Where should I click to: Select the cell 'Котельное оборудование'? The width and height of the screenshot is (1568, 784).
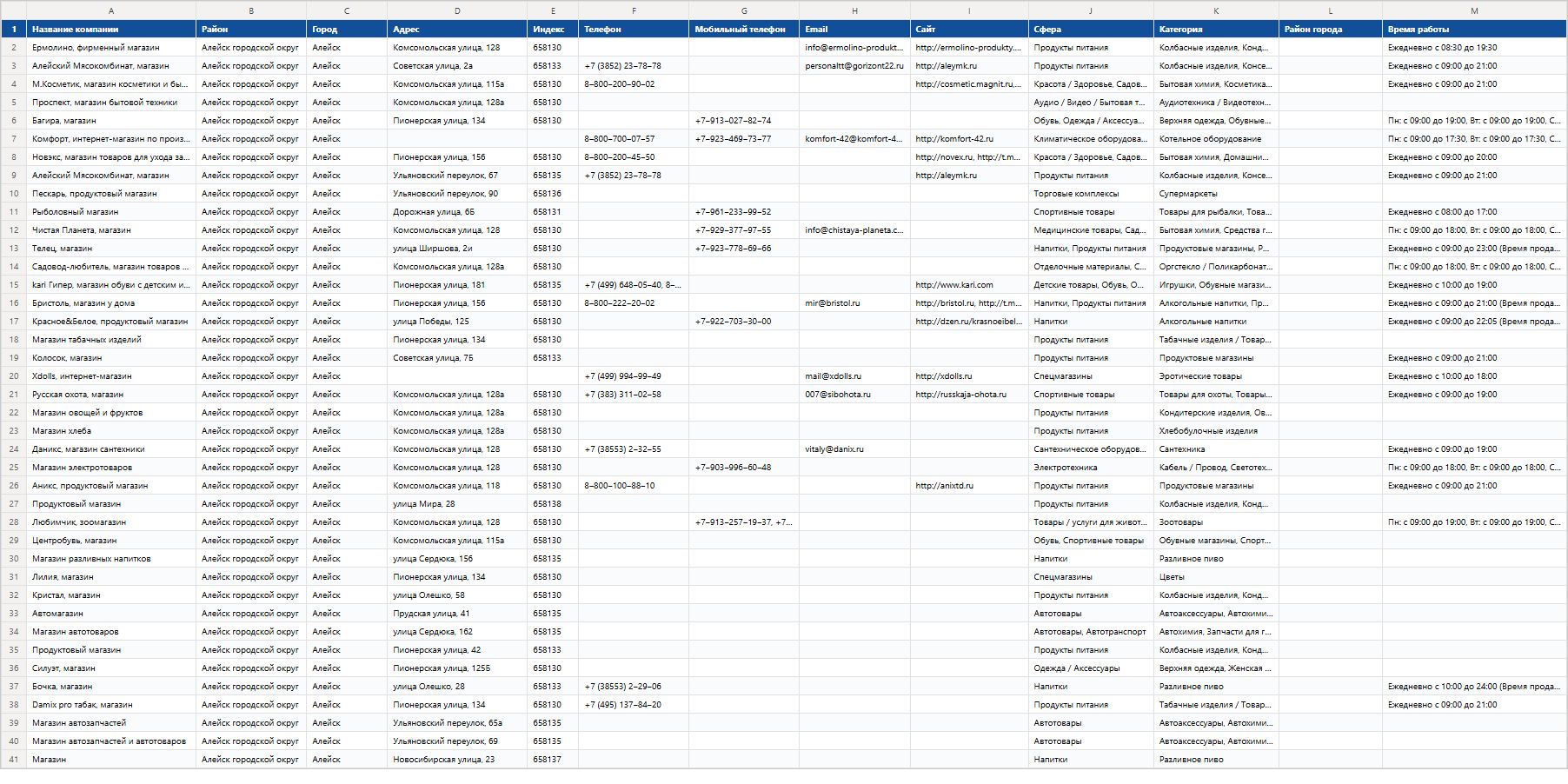point(1216,139)
